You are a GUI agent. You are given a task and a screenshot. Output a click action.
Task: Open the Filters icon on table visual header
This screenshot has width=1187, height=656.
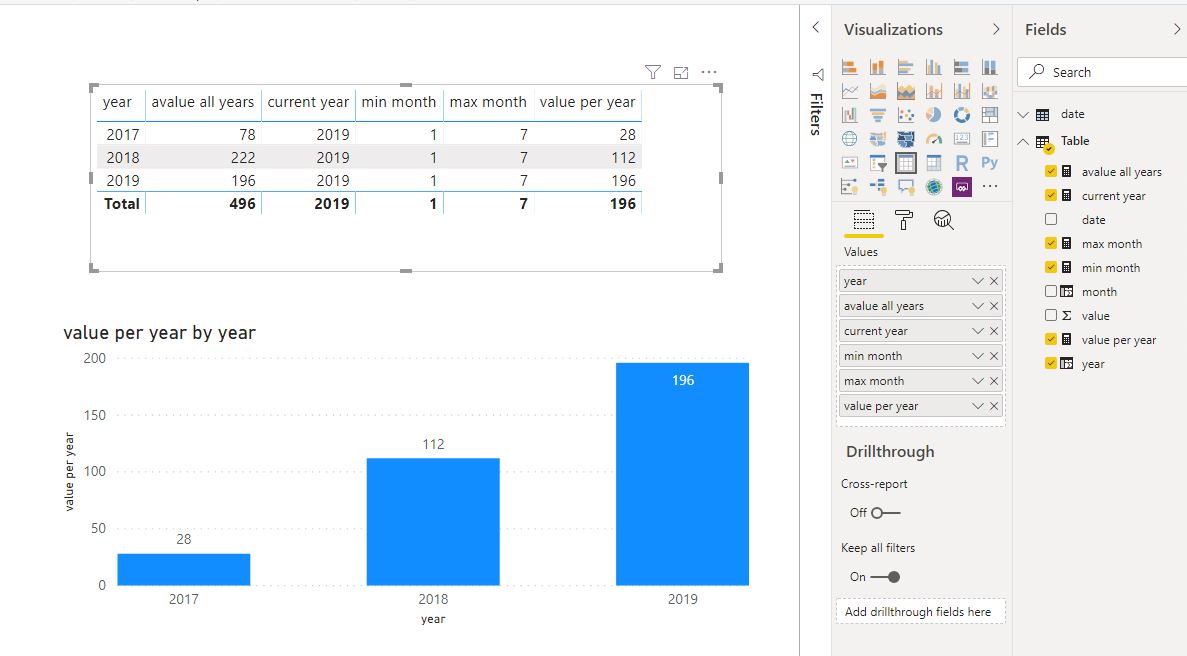(x=653, y=73)
